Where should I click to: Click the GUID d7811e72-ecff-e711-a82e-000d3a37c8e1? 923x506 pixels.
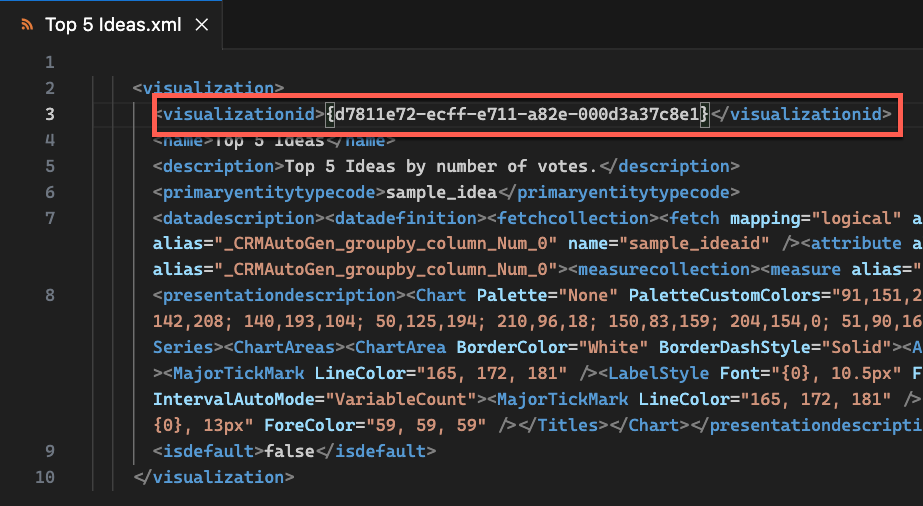[x=517, y=114]
